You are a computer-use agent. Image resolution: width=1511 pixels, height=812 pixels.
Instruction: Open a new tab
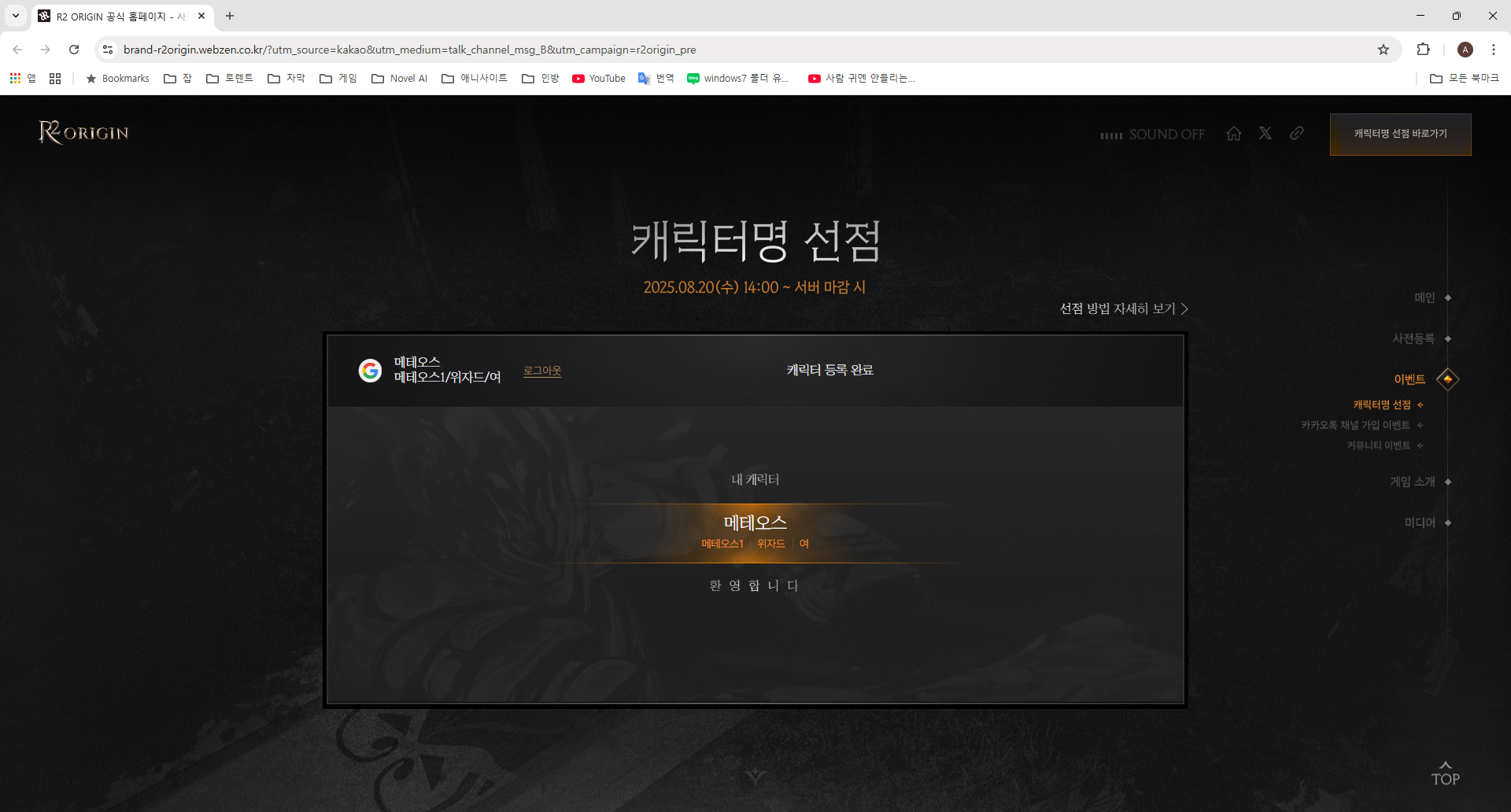230,16
